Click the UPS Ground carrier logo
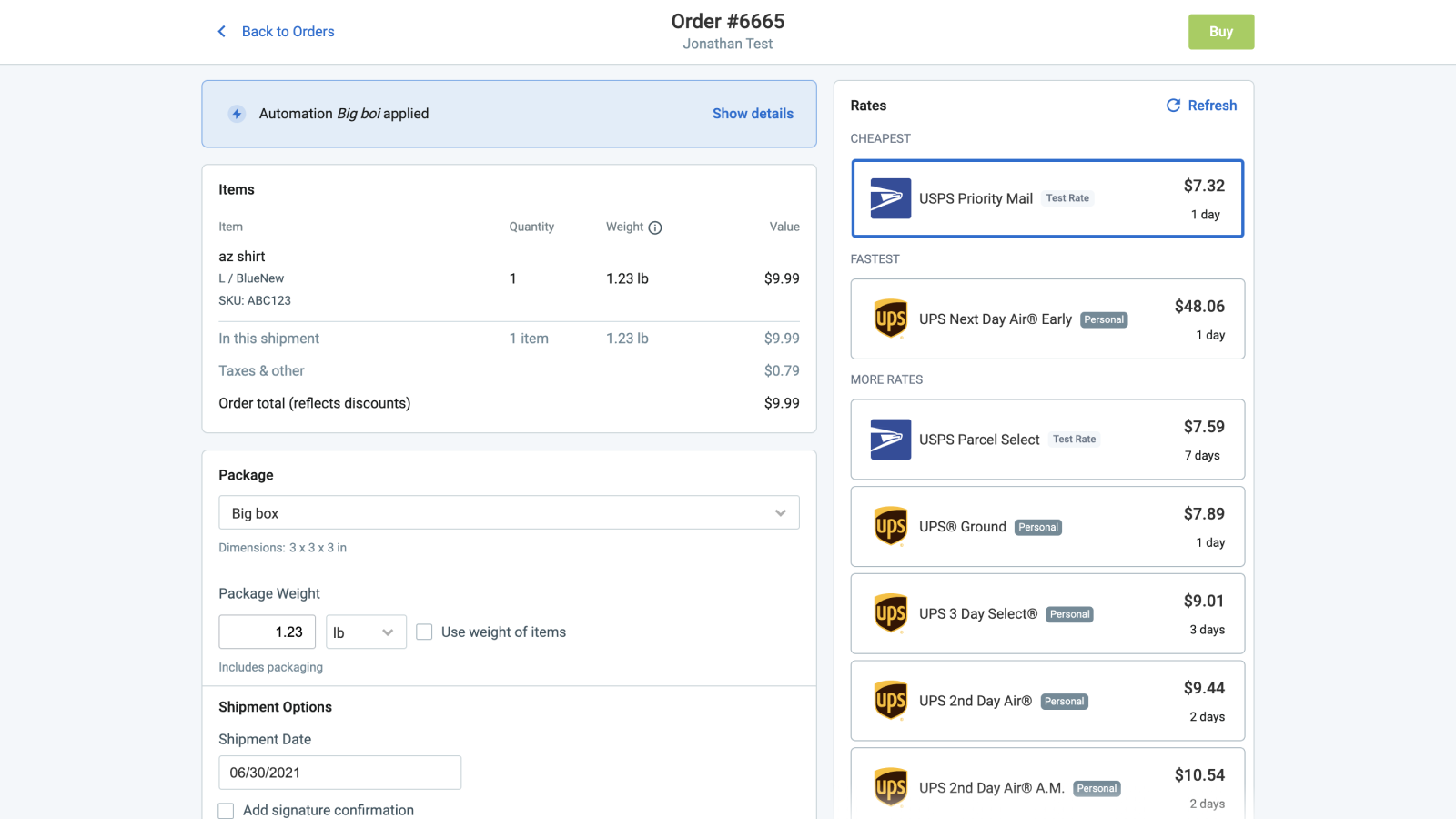Image resolution: width=1456 pixels, height=819 pixels. (890, 526)
